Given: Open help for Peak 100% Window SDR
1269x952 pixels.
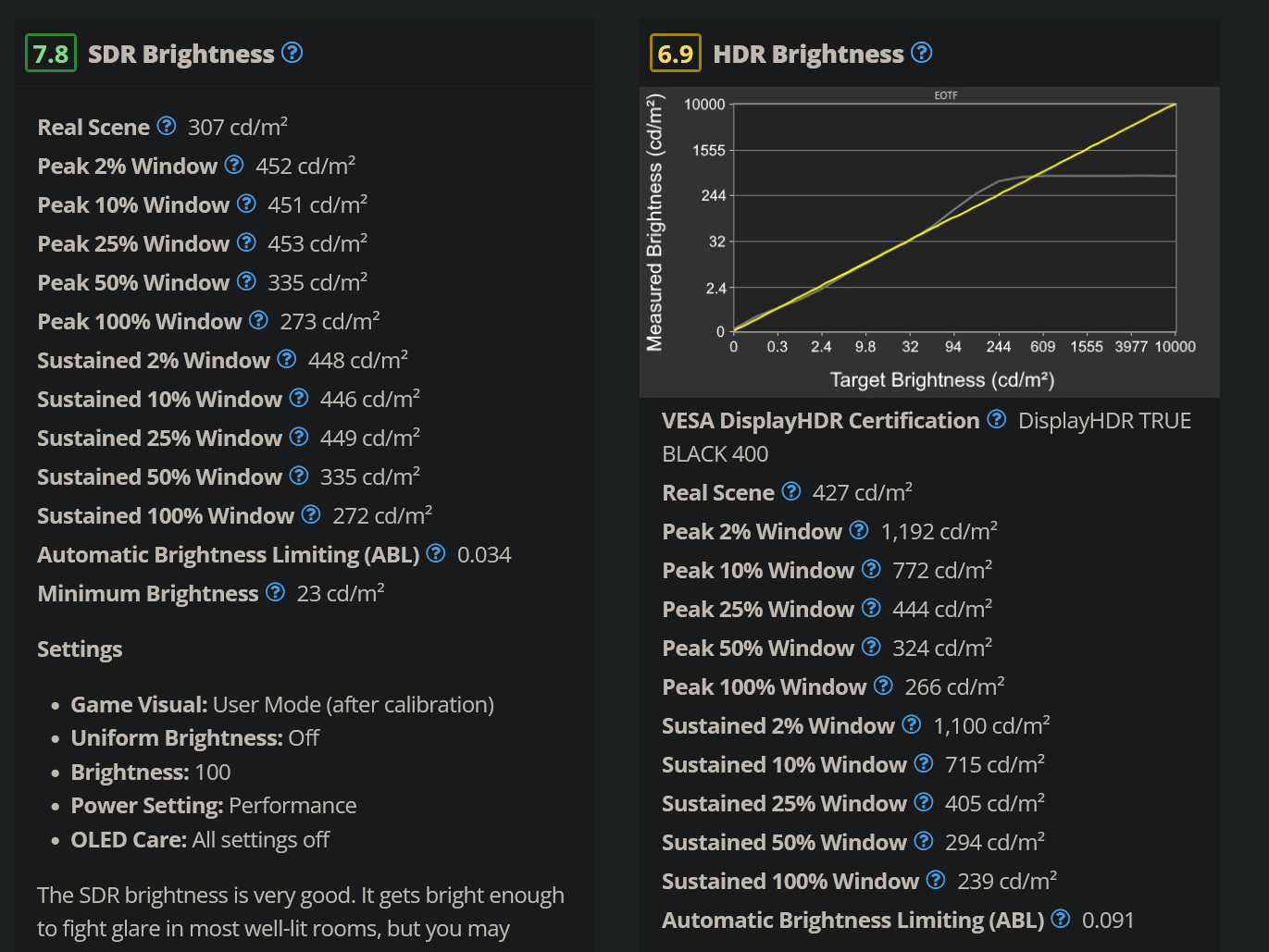Looking at the screenshot, I should [x=259, y=319].
